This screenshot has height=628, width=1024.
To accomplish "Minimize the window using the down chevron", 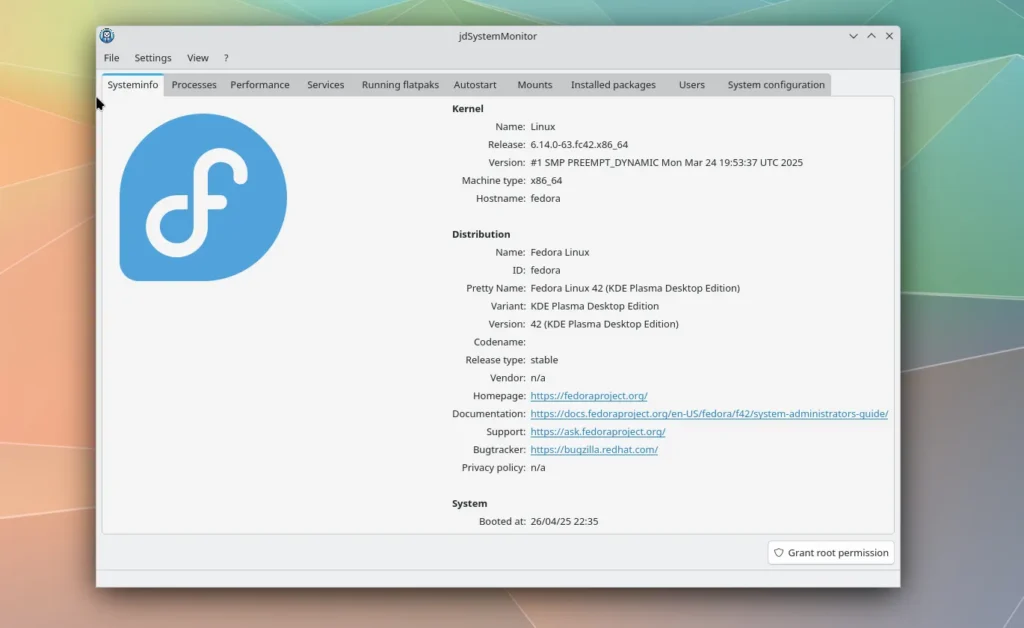I will coord(853,36).
